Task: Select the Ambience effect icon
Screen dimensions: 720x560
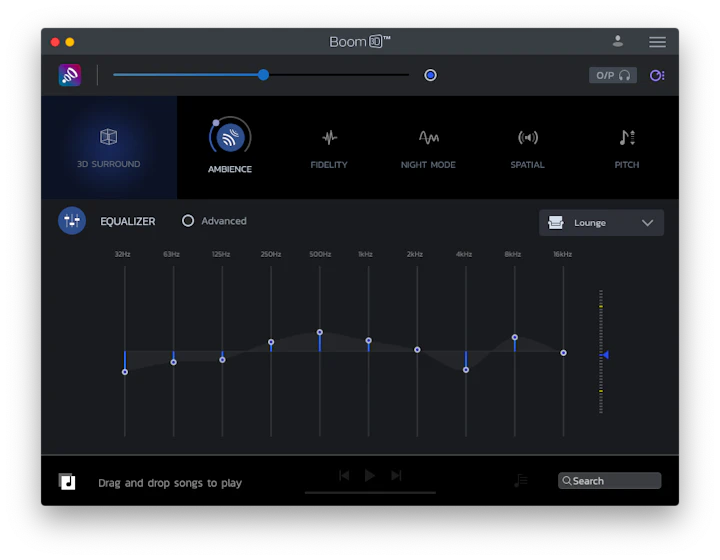Action: [230, 137]
